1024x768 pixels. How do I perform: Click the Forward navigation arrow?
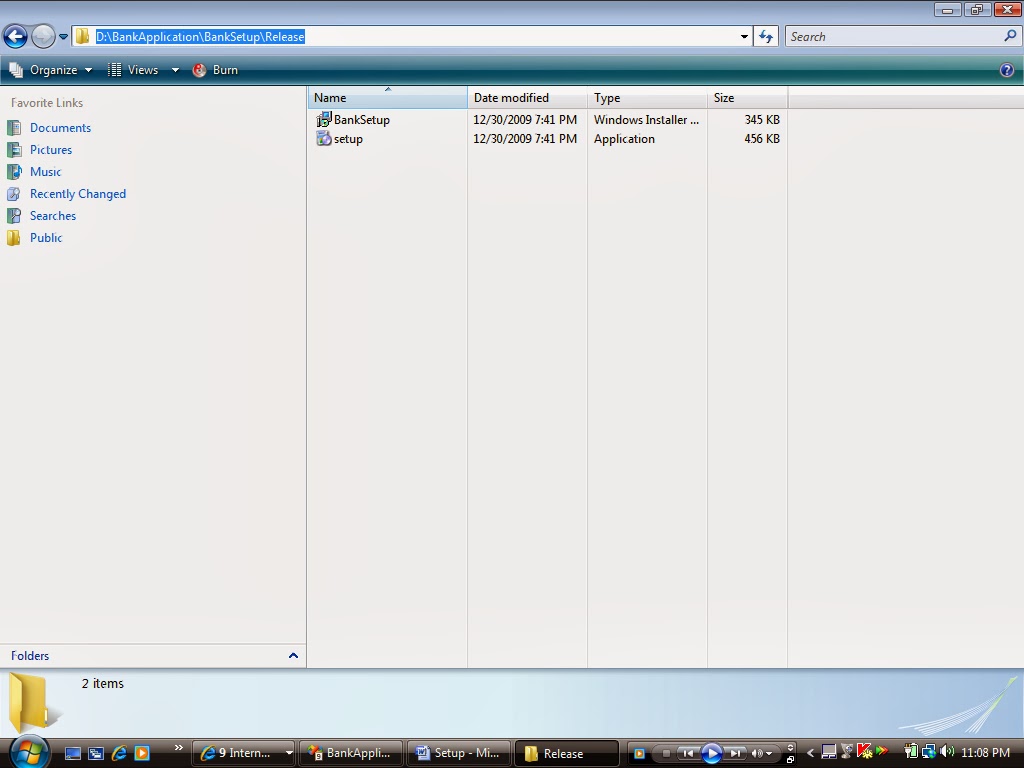click(x=43, y=37)
